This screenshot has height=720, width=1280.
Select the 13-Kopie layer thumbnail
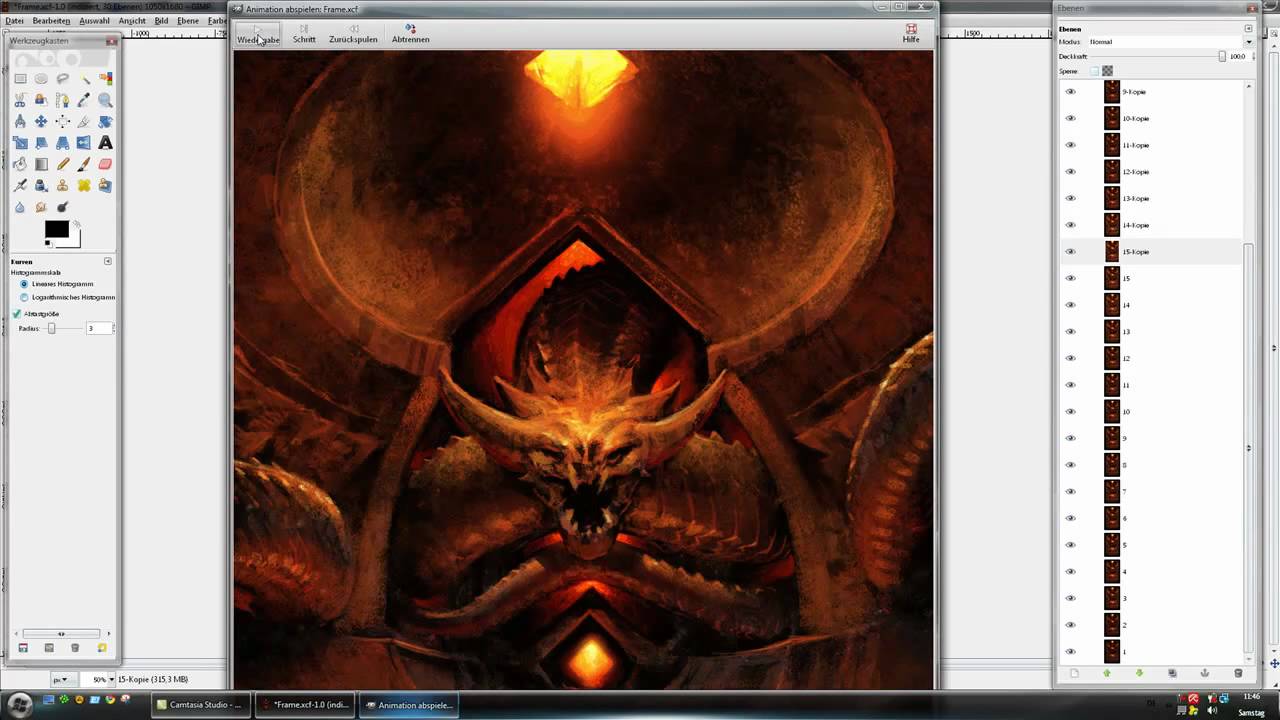(x=1112, y=198)
